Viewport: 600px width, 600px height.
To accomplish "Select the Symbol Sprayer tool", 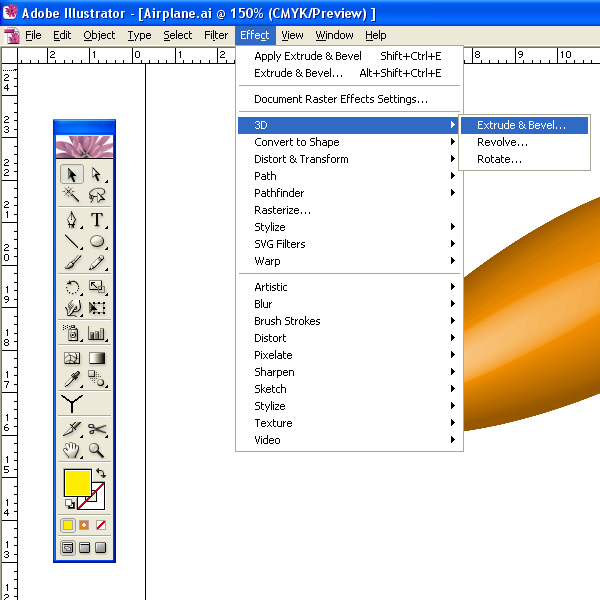I will (x=72, y=333).
